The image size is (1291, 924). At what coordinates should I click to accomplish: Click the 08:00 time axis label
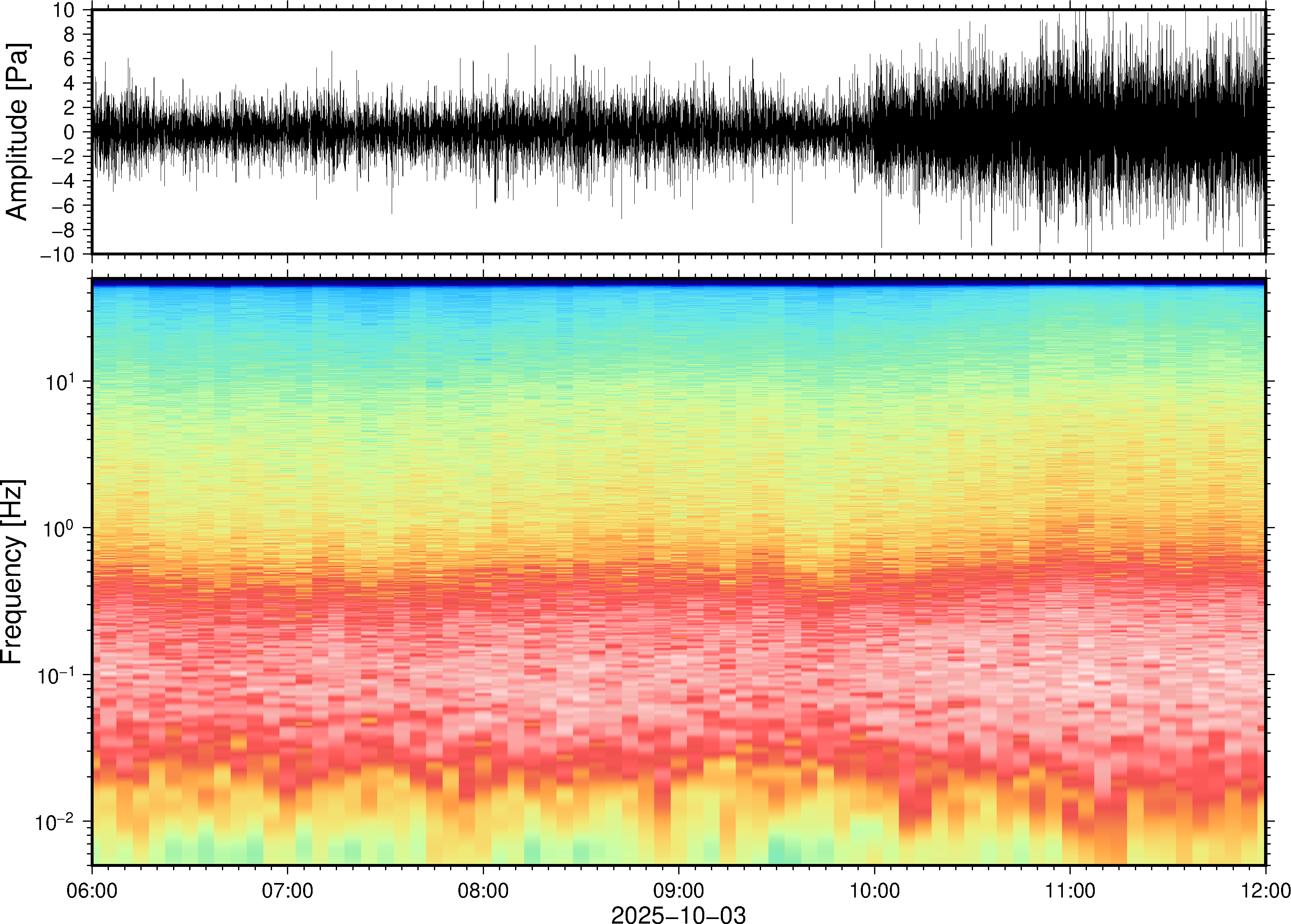(483, 890)
